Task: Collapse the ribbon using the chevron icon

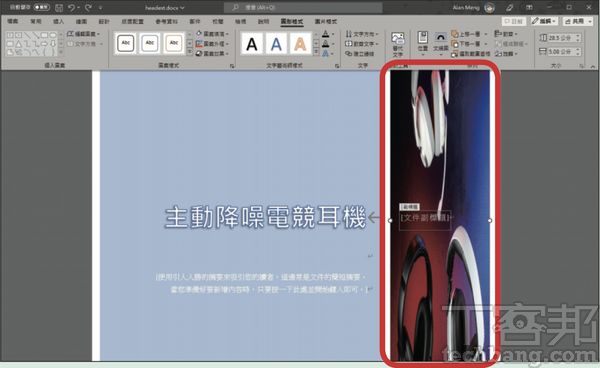Action: (593, 67)
